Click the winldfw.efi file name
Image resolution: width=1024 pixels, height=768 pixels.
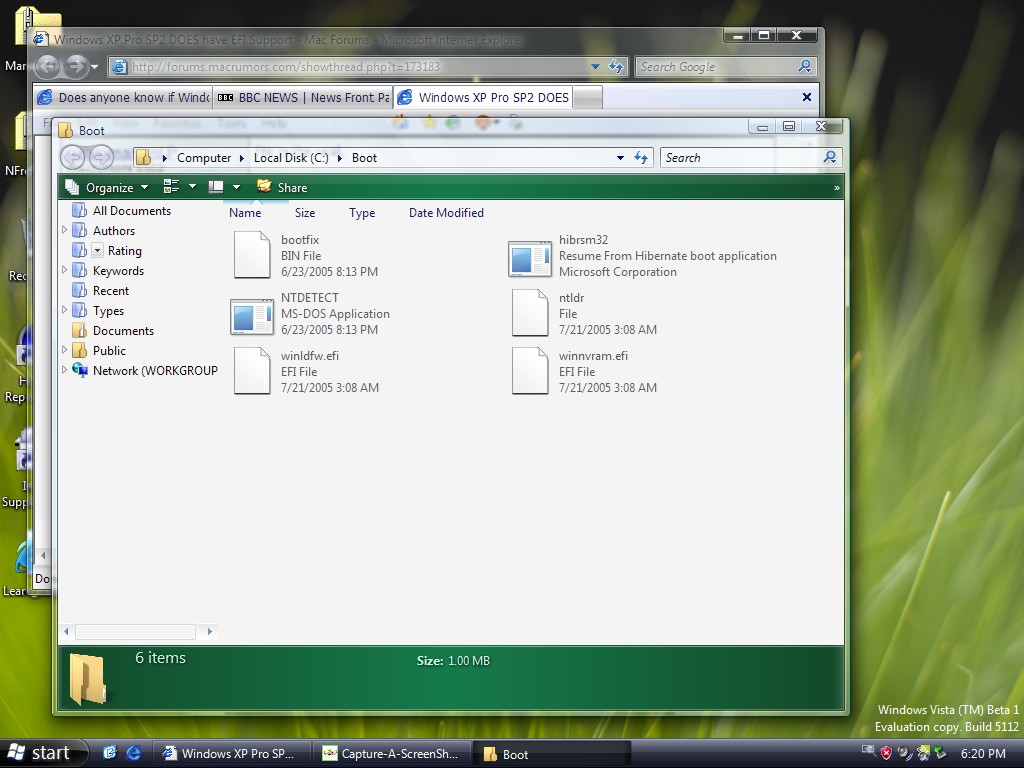[310, 356]
